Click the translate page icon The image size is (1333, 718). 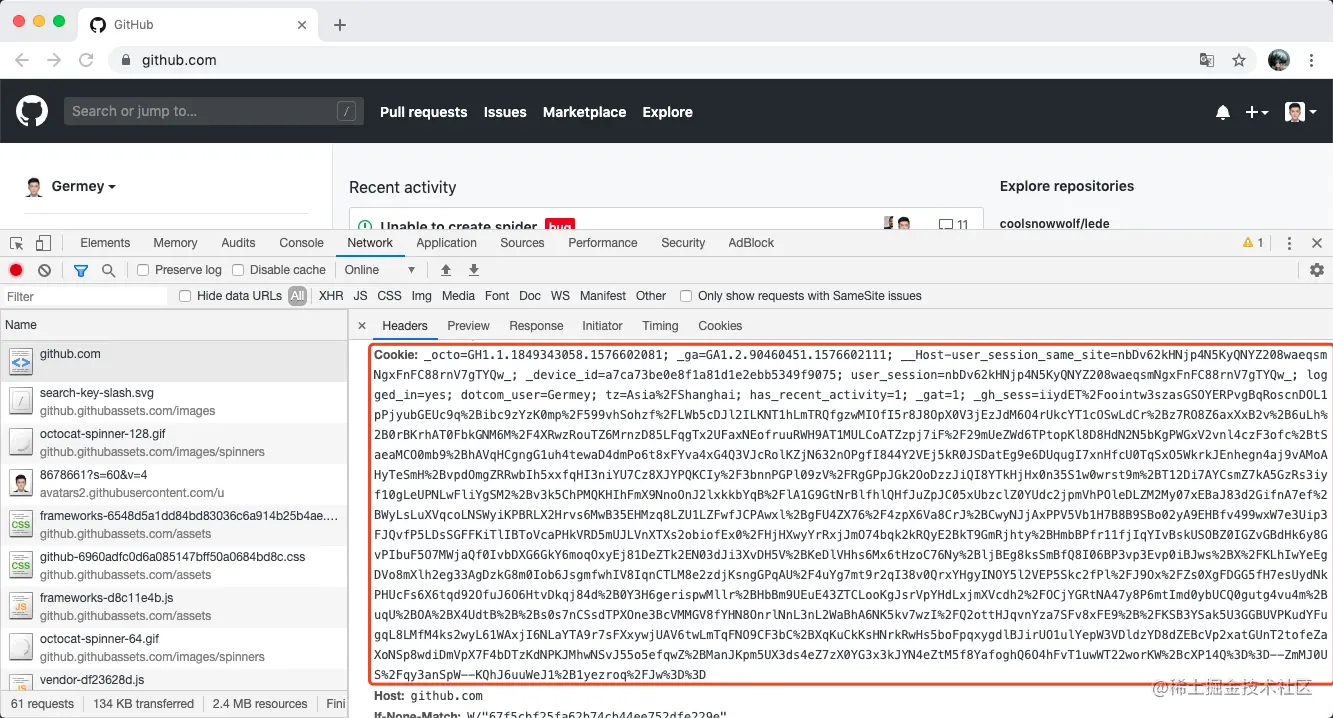pos(1207,60)
